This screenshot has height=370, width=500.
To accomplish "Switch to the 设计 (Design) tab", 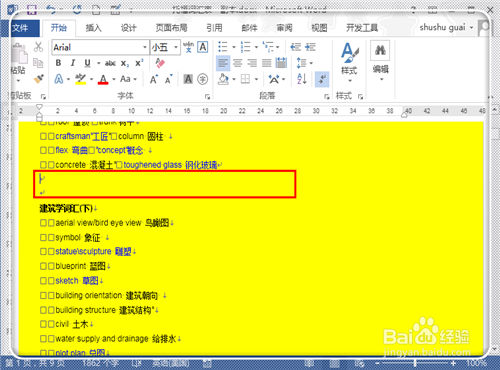I will tap(128, 28).
